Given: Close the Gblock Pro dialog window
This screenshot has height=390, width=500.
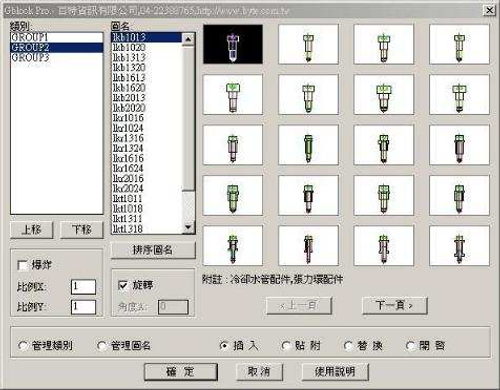Looking at the screenshot, I should pyautogui.click(x=489, y=10).
